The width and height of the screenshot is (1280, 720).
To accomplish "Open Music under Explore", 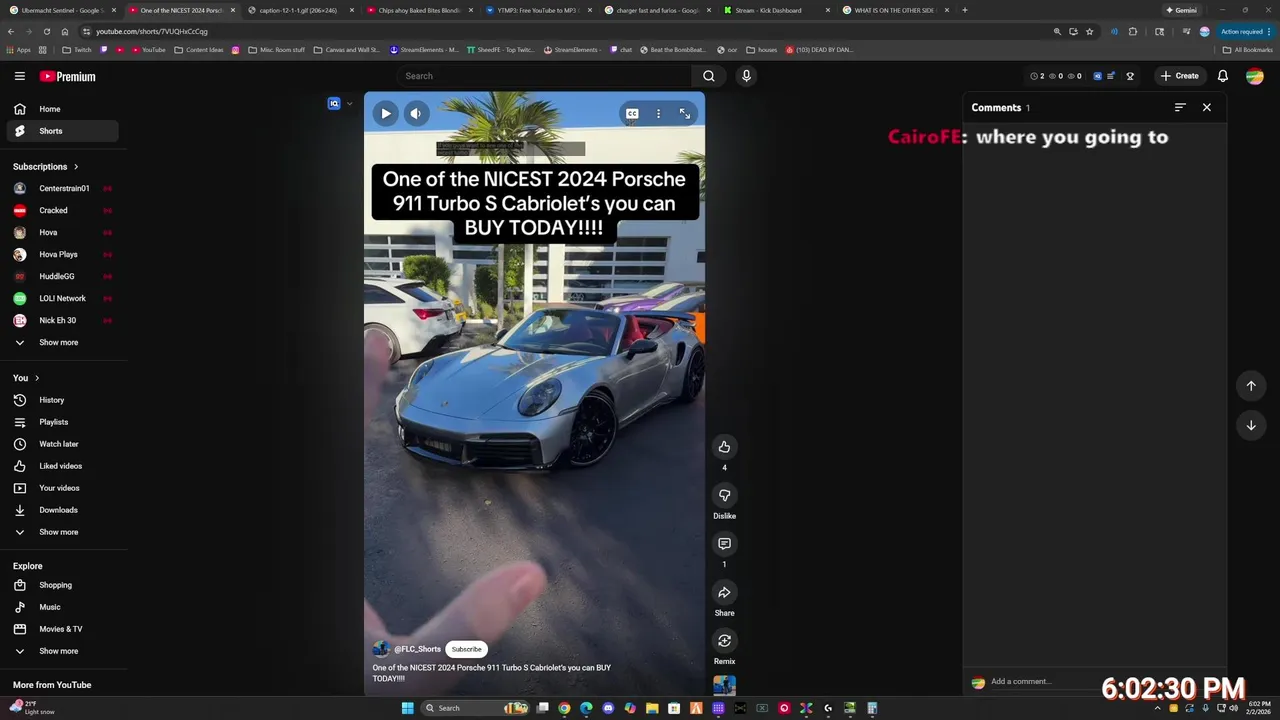I will [x=63, y=607].
